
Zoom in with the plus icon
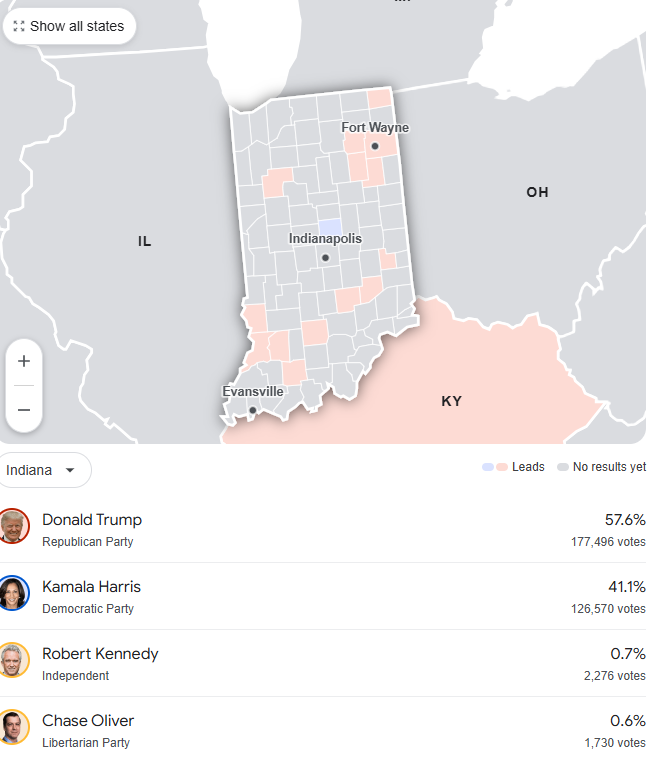pyautogui.click(x=24, y=361)
